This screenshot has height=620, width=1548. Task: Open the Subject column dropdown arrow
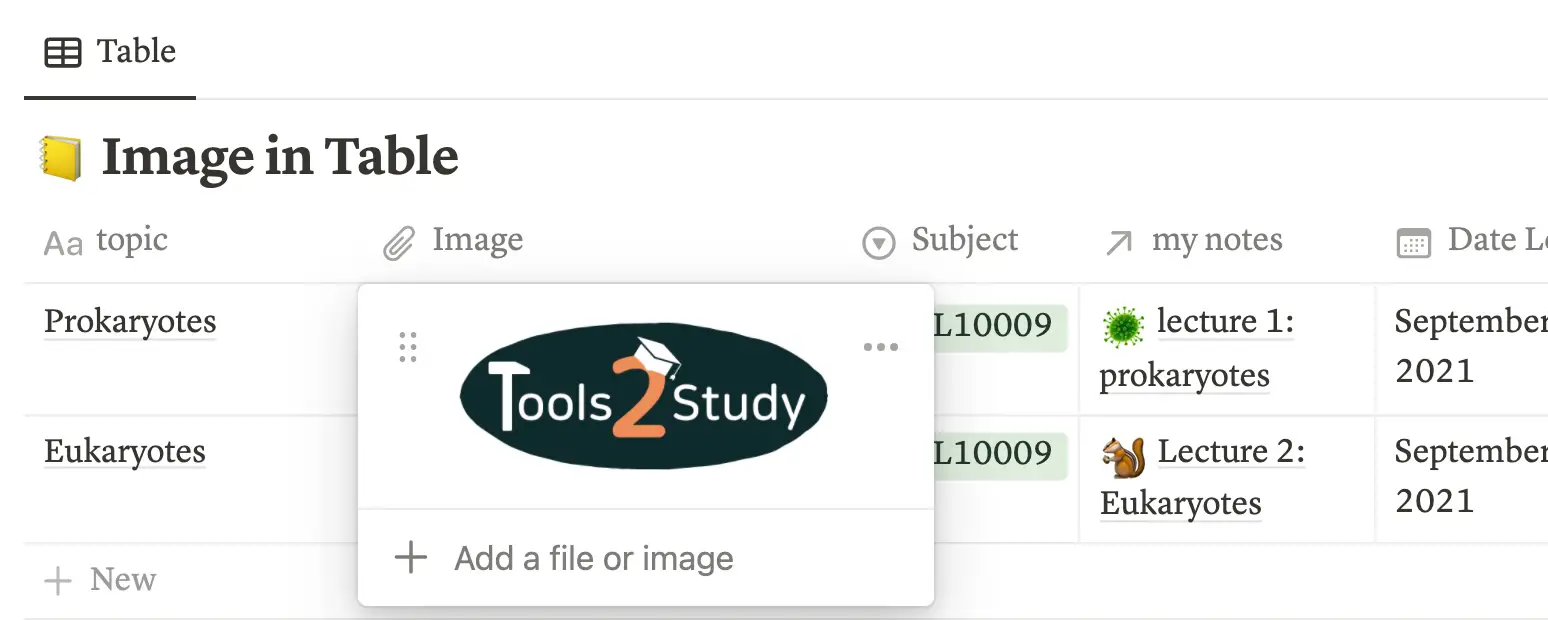click(x=877, y=240)
